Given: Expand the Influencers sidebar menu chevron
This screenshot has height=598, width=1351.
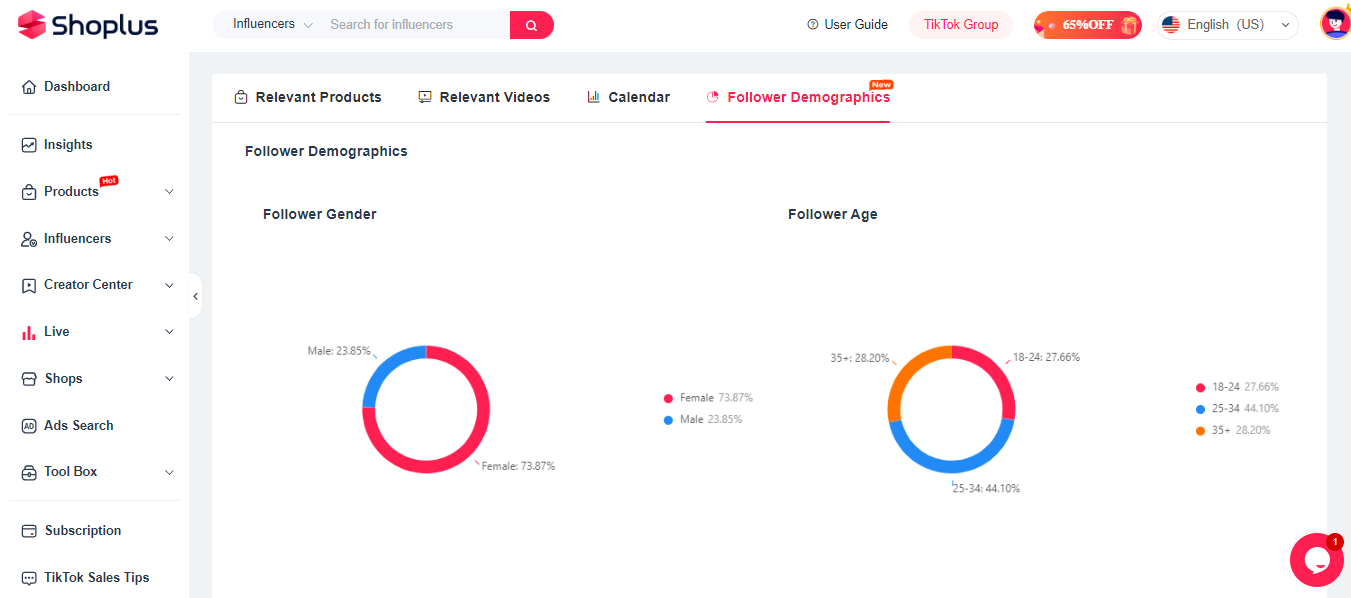Looking at the screenshot, I should (x=169, y=239).
